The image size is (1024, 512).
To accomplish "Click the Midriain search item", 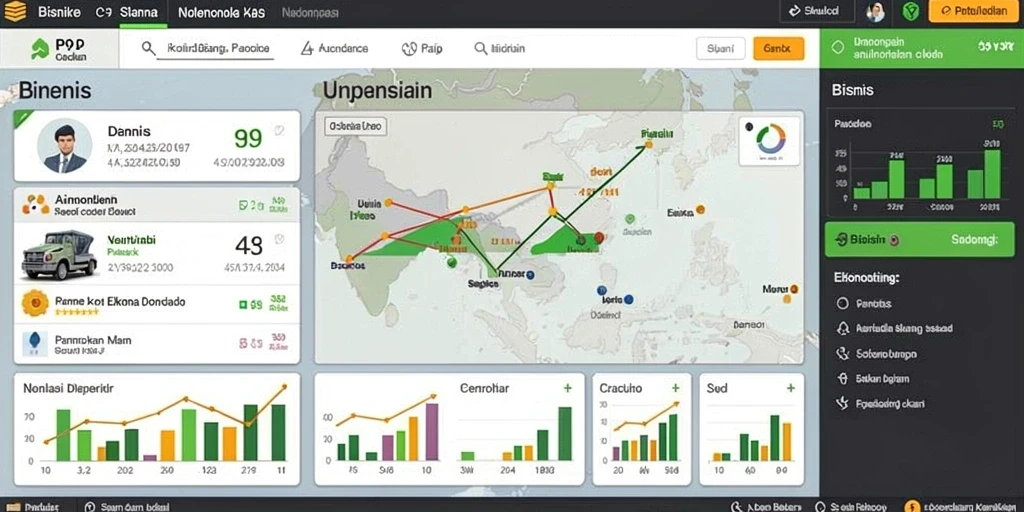I will [500, 48].
